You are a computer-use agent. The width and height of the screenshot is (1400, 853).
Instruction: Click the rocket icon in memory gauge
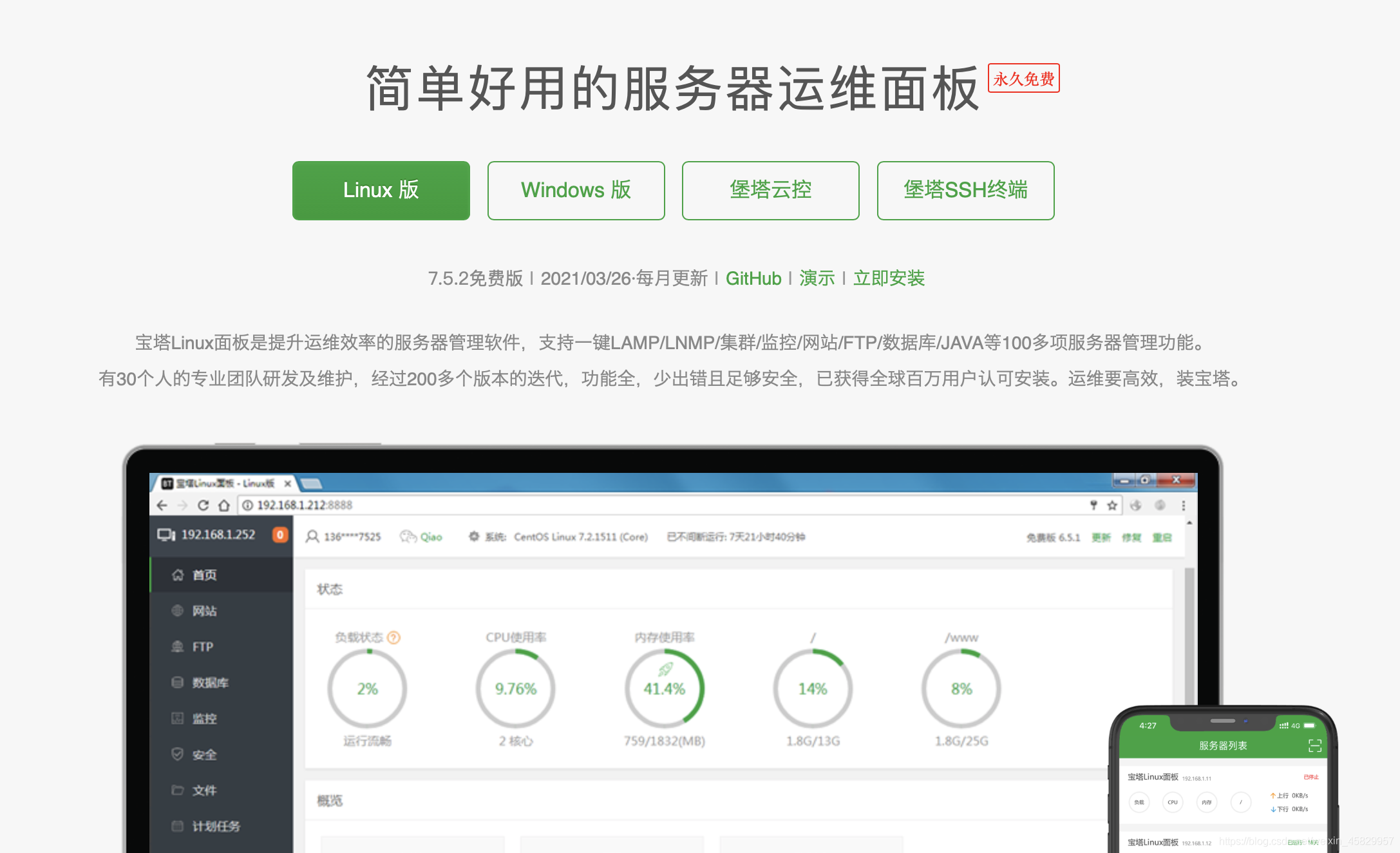(x=665, y=669)
